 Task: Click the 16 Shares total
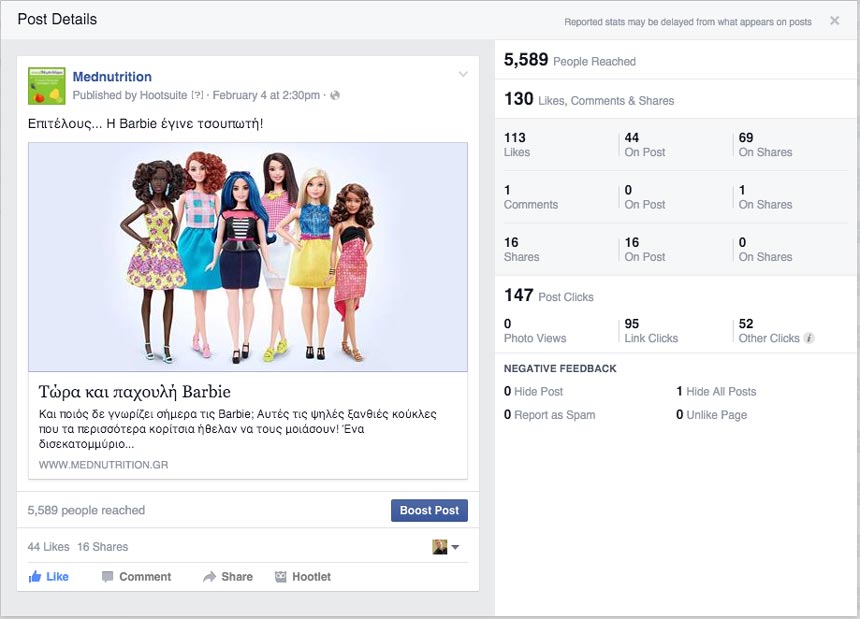[521, 249]
